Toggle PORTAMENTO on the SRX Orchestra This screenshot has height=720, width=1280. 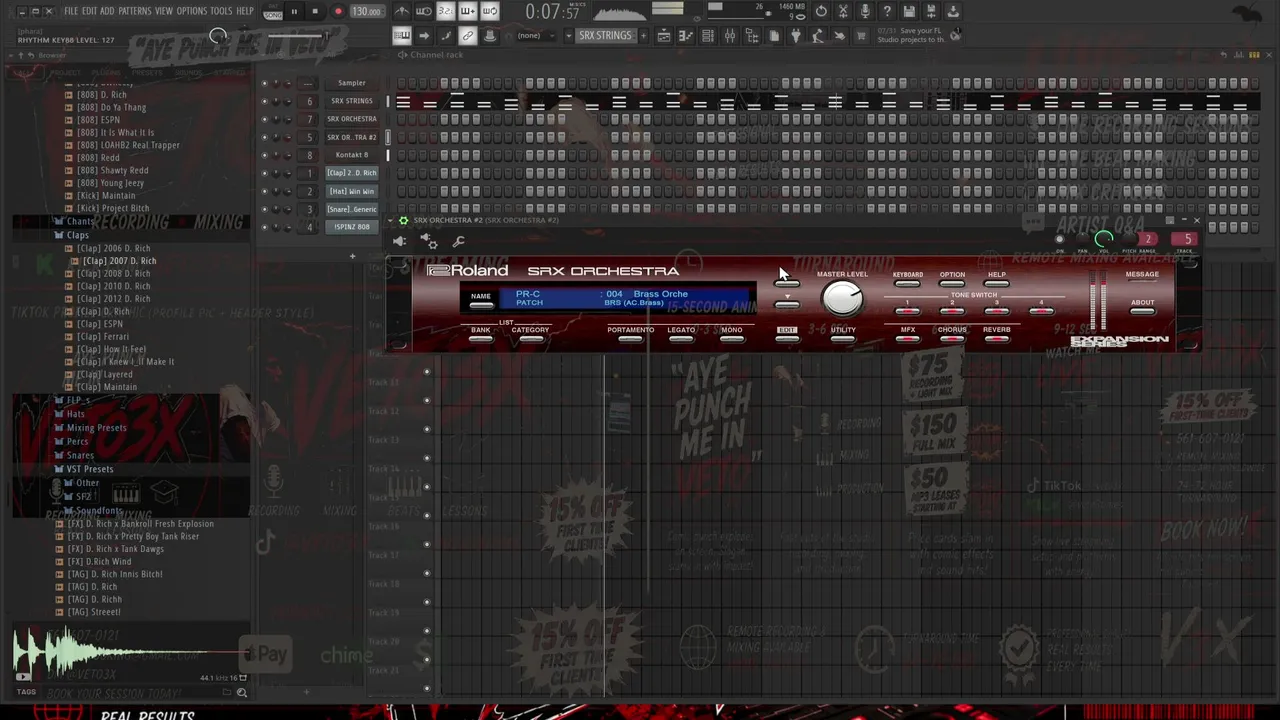[x=630, y=340]
